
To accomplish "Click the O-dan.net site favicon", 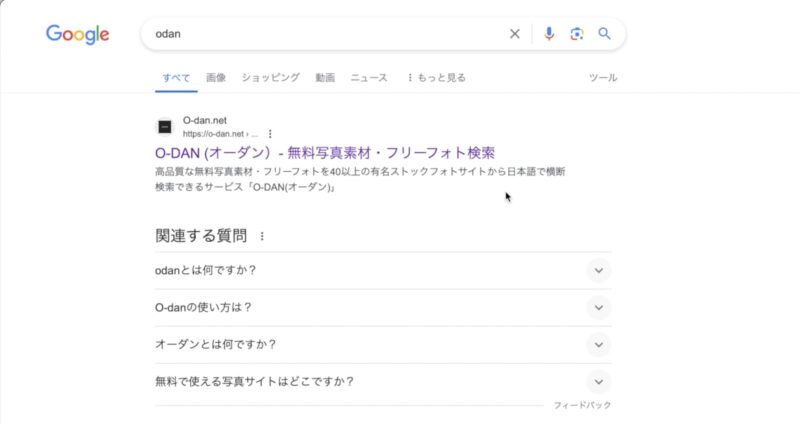I will pos(165,127).
